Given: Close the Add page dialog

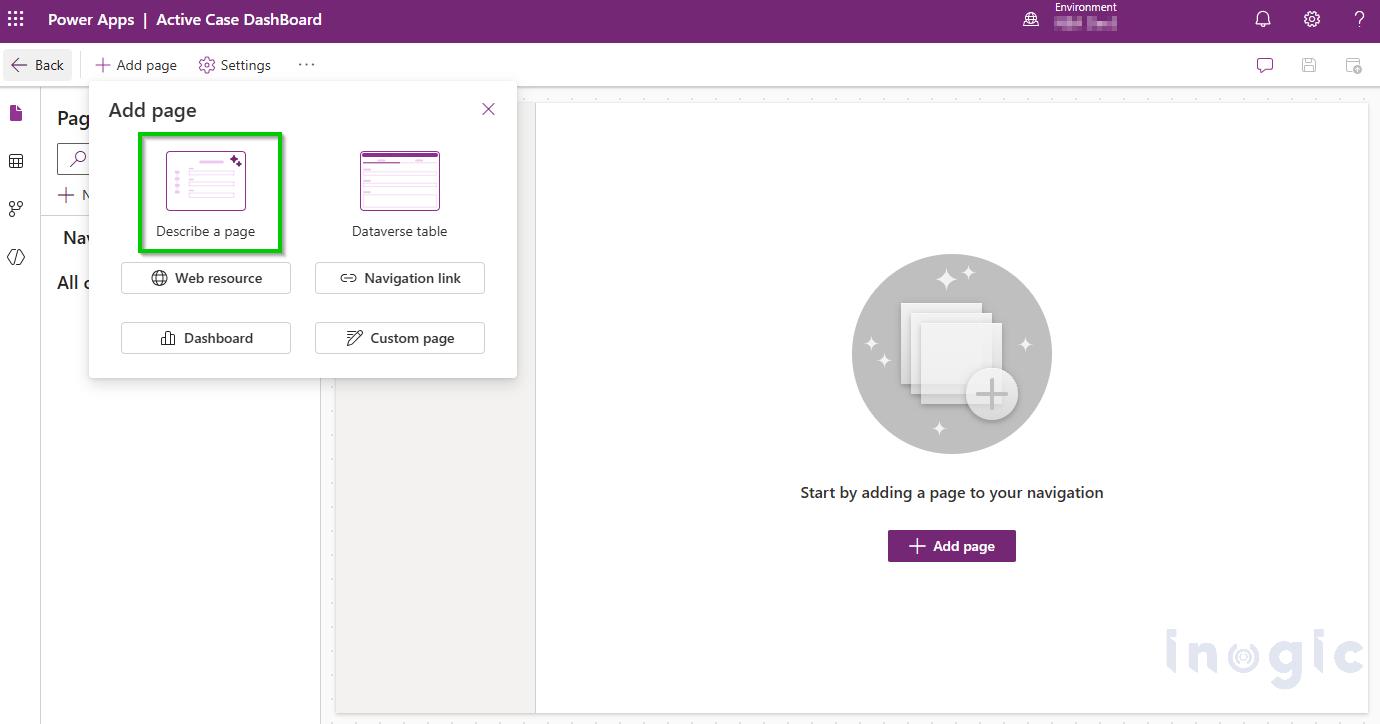Looking at the screenshot, I should tap(488, 109).
